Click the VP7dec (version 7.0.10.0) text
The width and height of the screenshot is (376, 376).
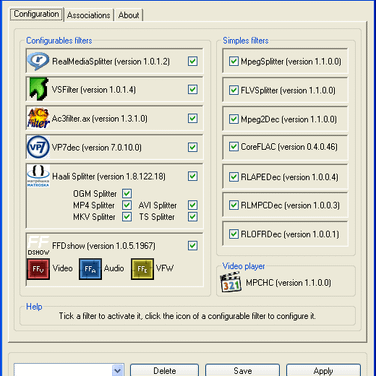pos(97,148)
